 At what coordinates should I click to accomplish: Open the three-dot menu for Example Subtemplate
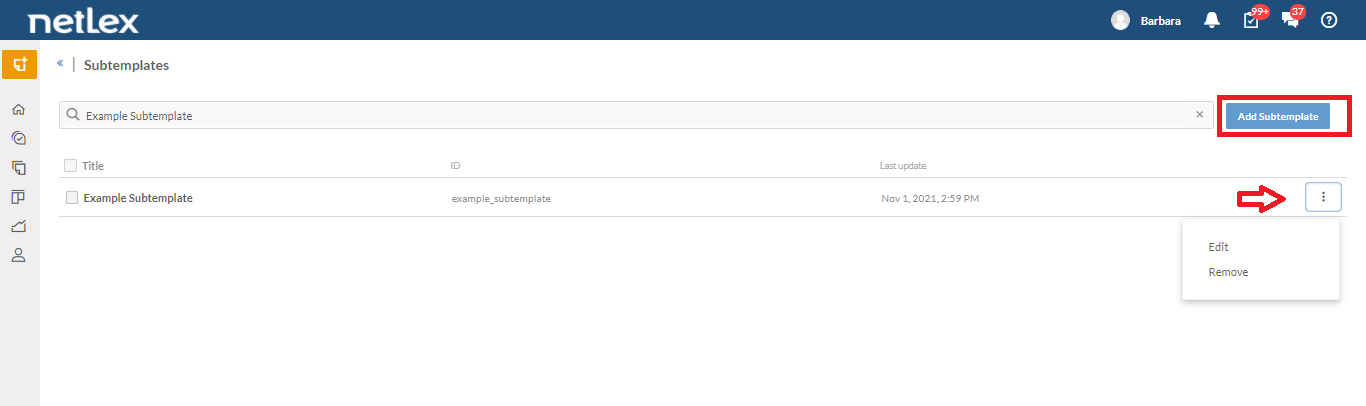point(1323,197)
